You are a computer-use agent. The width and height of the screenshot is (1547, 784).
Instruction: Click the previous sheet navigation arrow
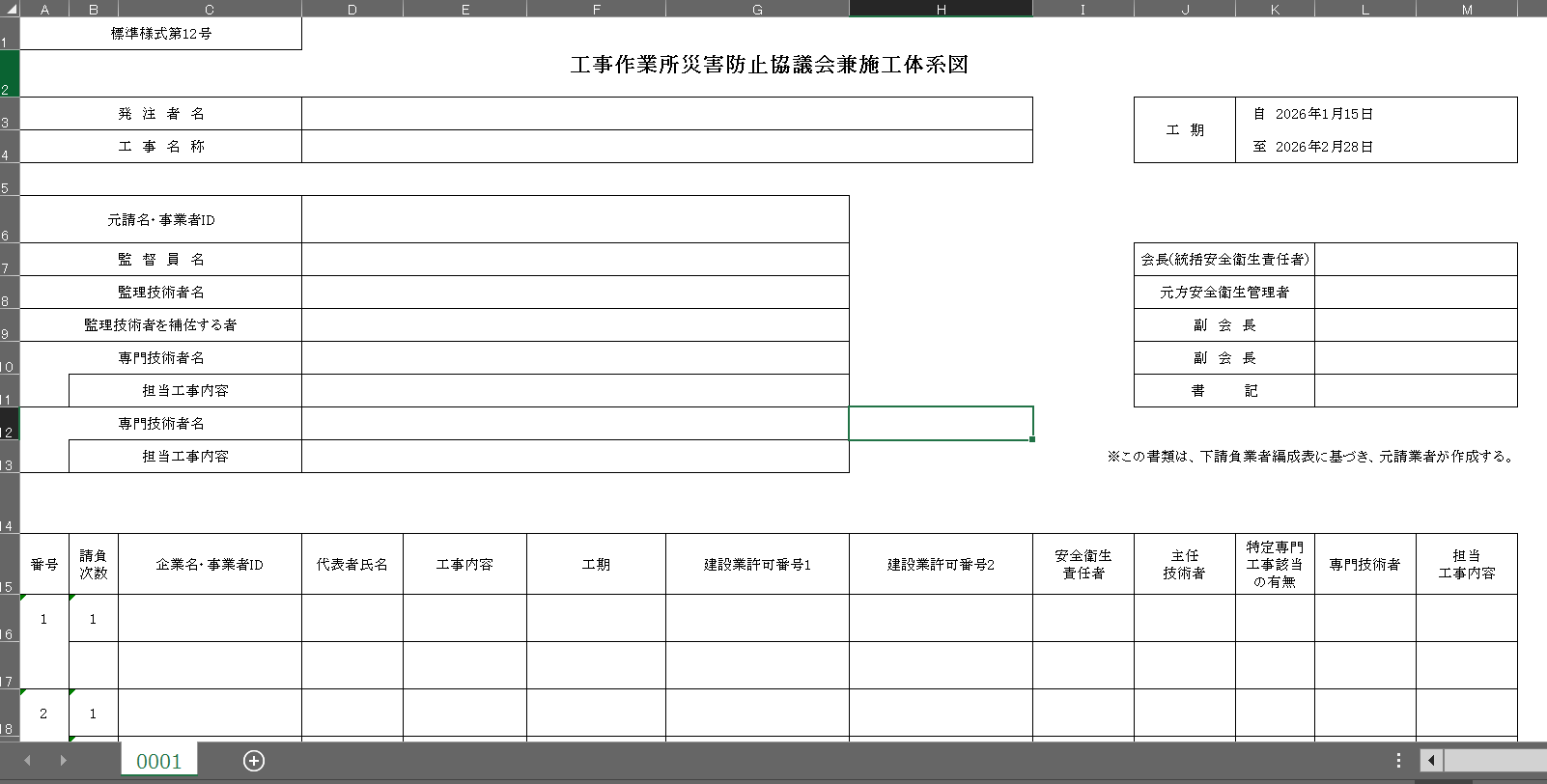[x=28, y=761]
